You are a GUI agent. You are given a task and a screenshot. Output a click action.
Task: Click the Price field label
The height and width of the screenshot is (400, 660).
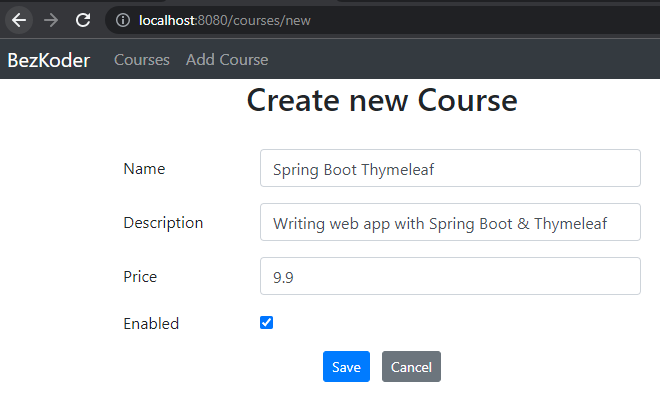pyautogui.click(x=140, y=277)
